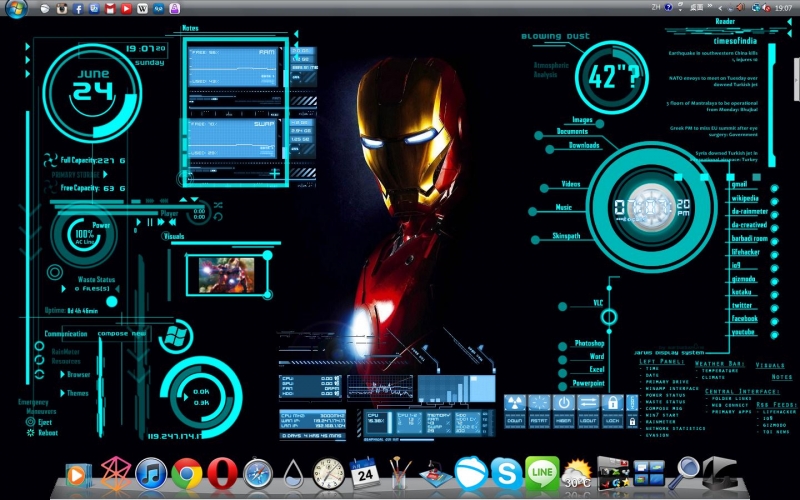Viewport: 800px width, 500px height.
Task: Launch Safari from the dock
Action: (x=258, y=472)
